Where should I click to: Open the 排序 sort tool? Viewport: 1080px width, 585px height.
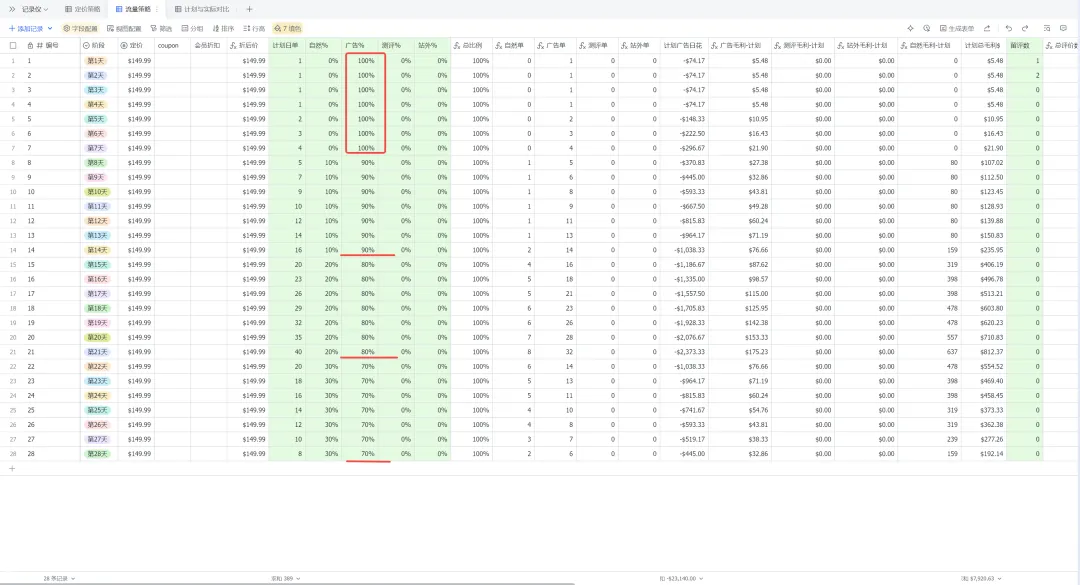223,28
